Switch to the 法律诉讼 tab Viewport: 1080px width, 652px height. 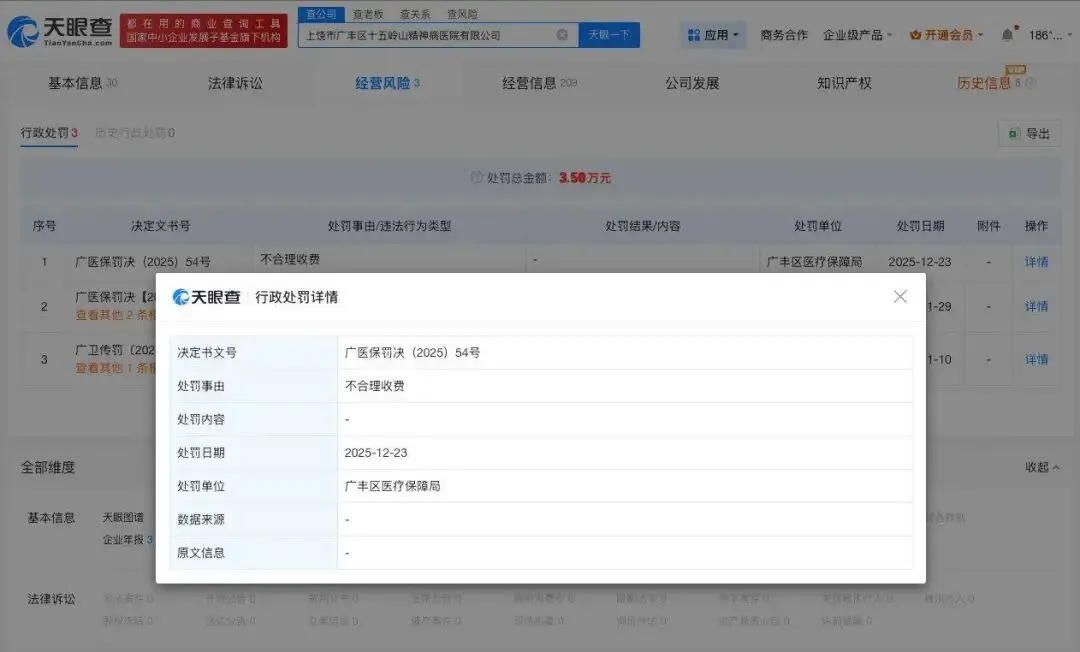click(x=235, y=83)
